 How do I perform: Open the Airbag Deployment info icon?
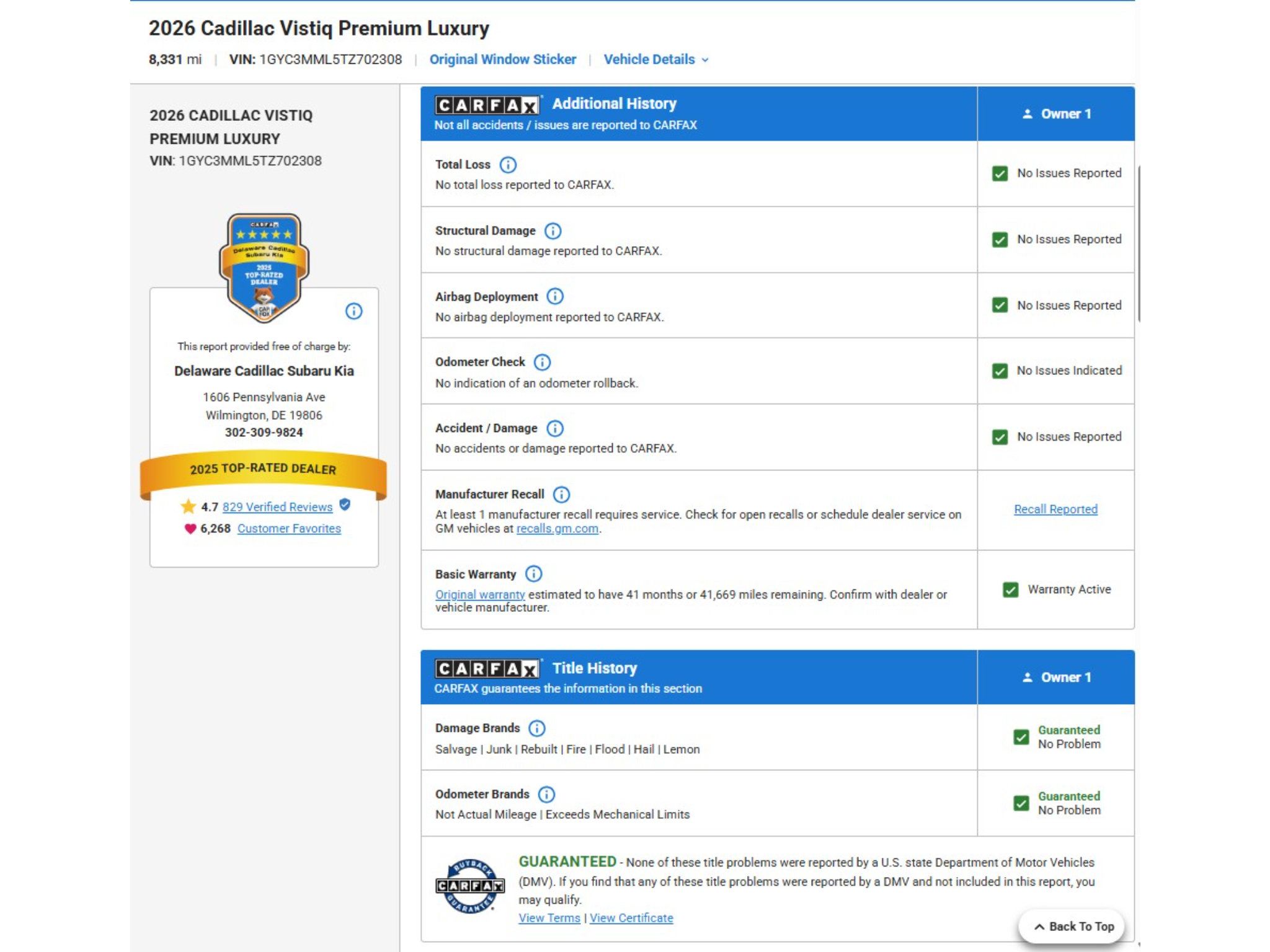click(555, 297)
